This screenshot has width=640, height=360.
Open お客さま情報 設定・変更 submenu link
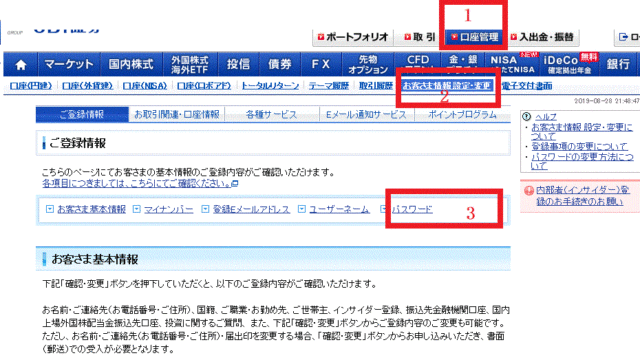446,86
